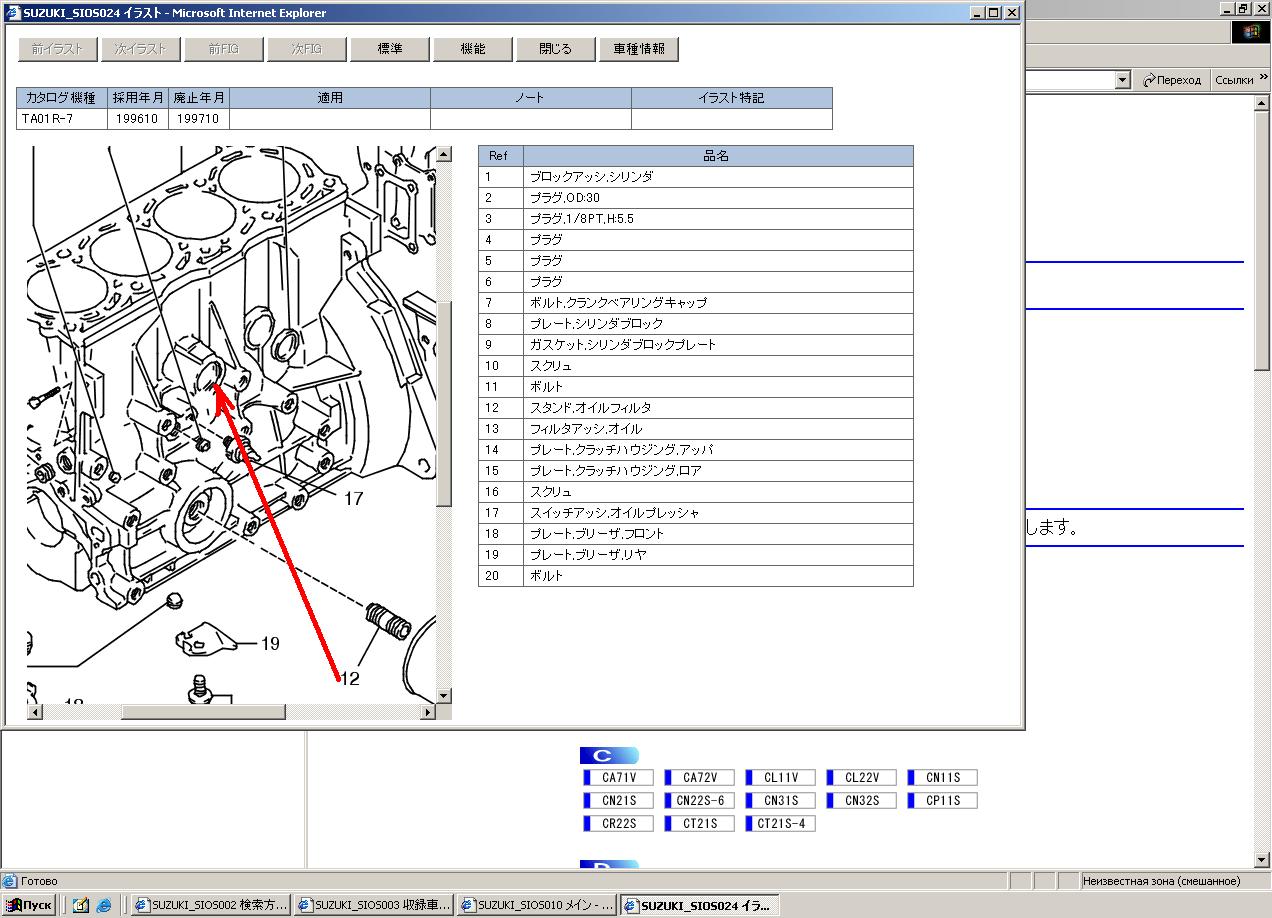Click the 機能 button

click(x=473, y=49)
